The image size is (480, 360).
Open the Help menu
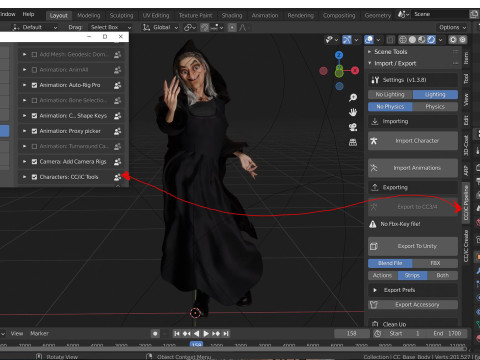pyautogui.click(x=28, y=14)
